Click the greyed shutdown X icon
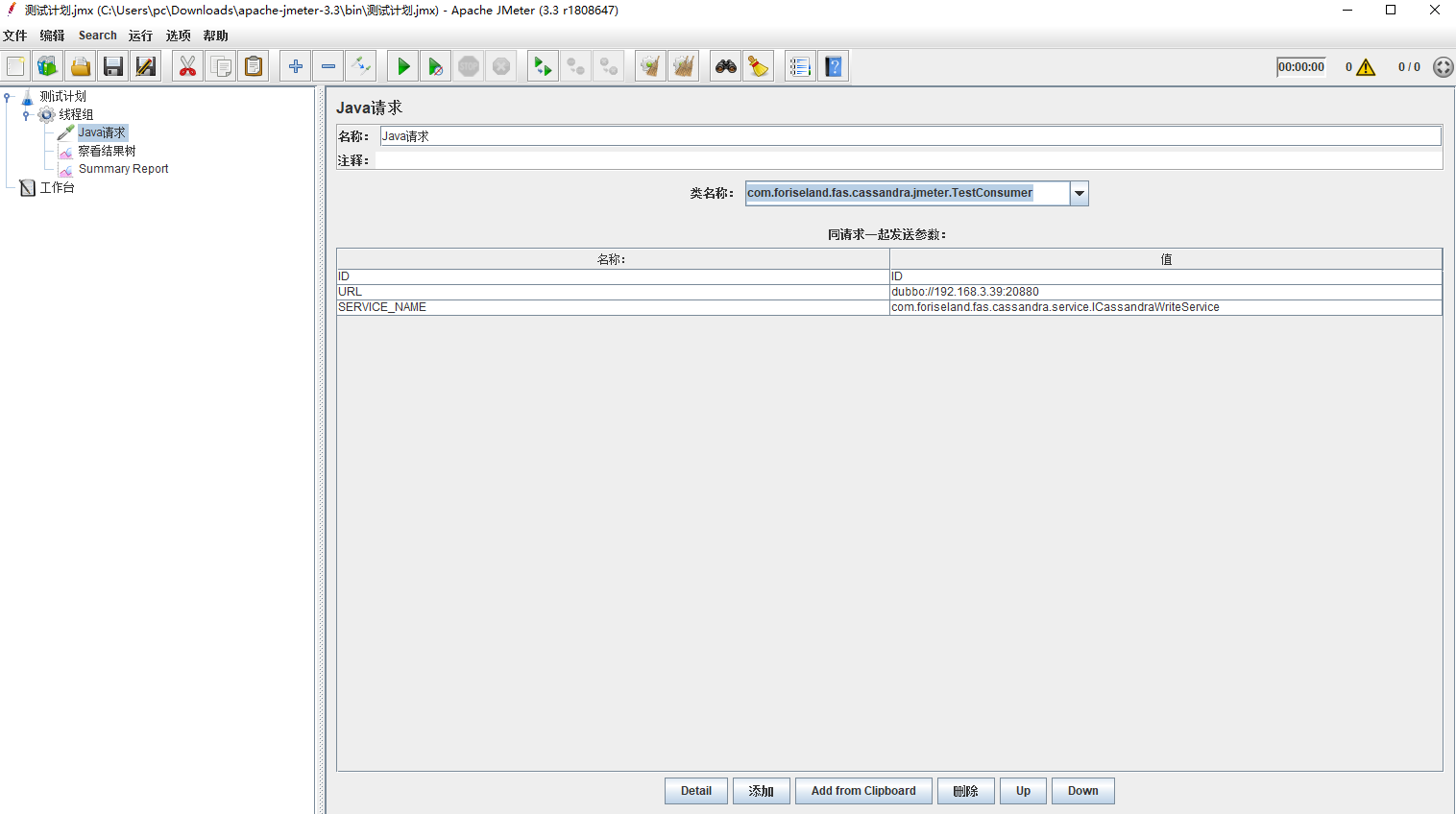The image size is (1456, 814). coord(501,66)
